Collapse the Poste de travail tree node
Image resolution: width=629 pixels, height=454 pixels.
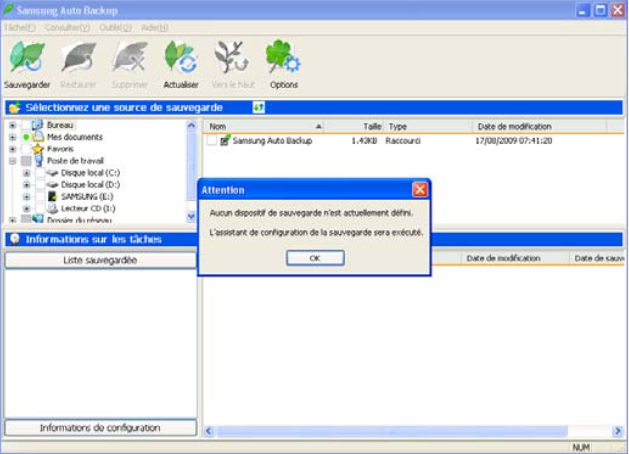[x=12, y=161]
